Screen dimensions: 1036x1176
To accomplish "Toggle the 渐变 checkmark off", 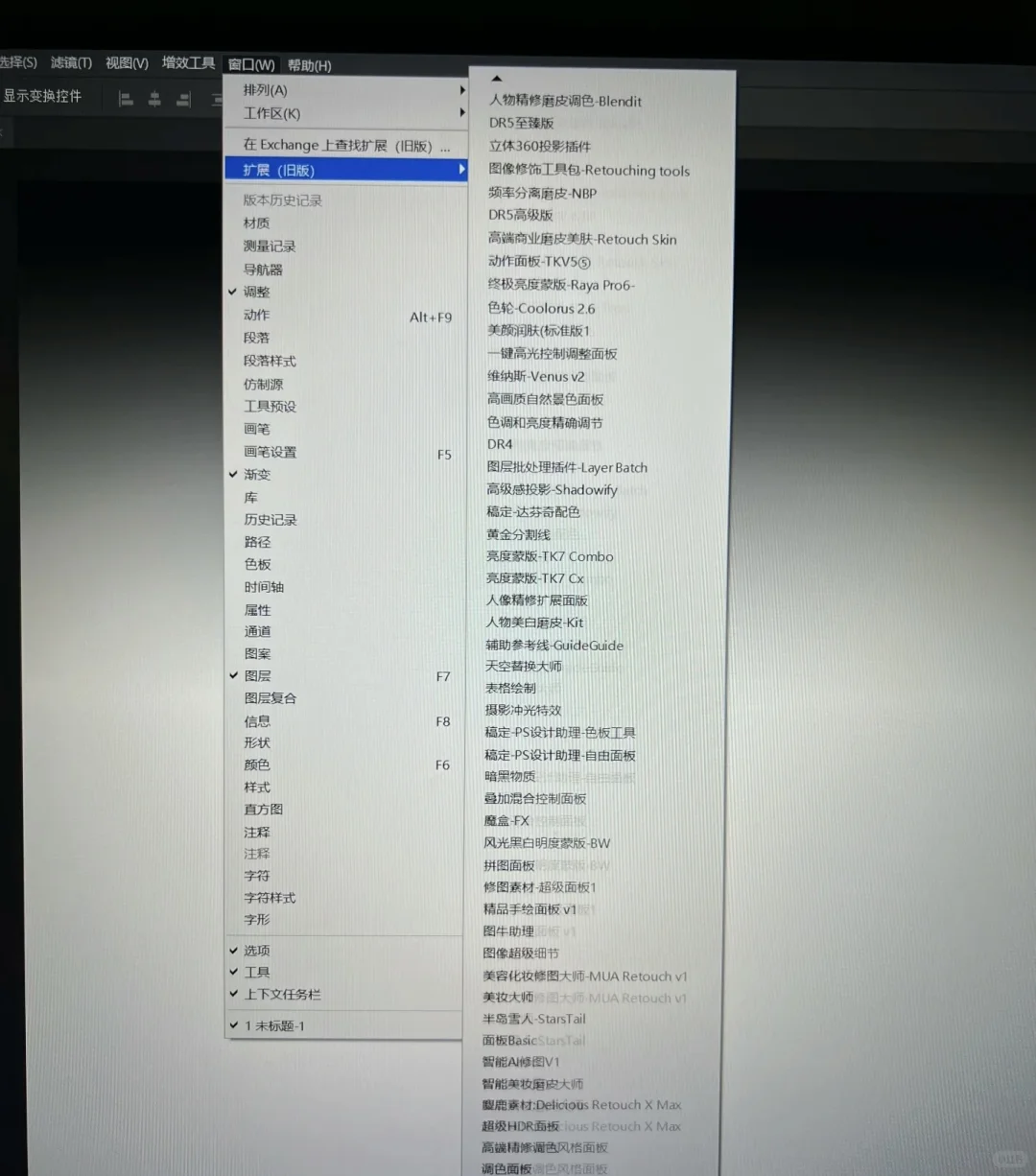I will coord(257,474).
